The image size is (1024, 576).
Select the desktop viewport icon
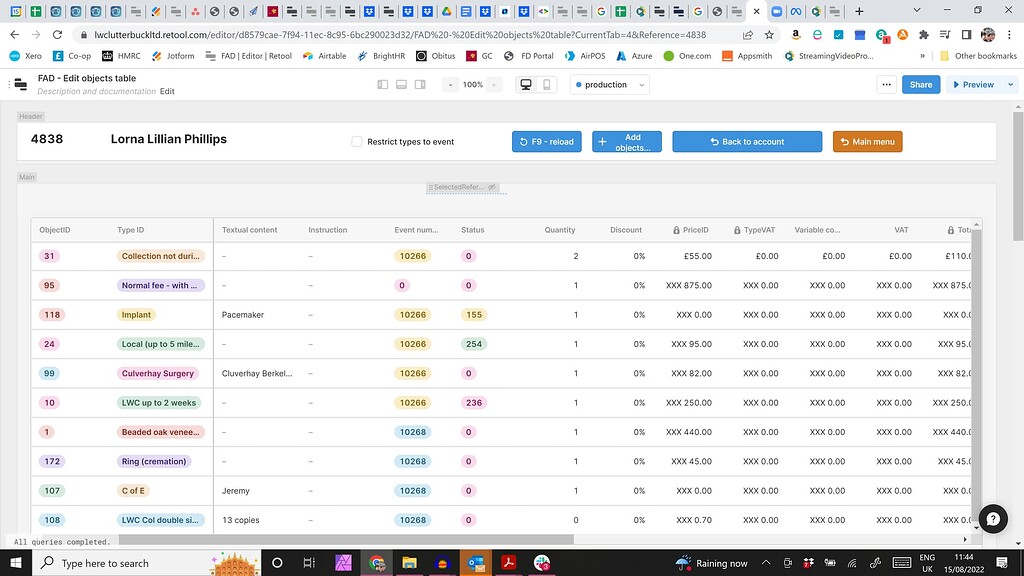[526, 84]
